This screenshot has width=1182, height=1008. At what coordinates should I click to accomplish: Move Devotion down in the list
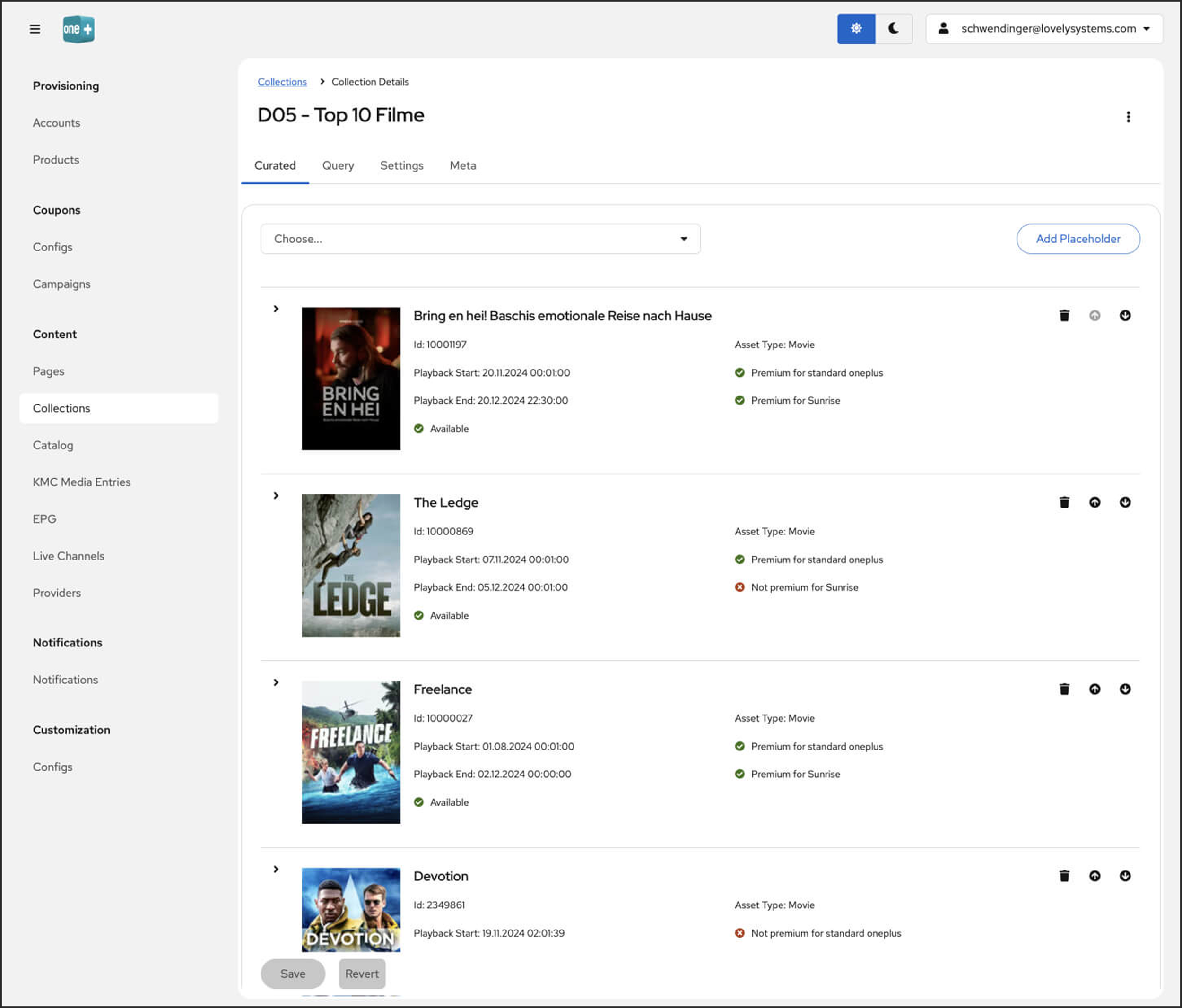(x=1124, y=876)
